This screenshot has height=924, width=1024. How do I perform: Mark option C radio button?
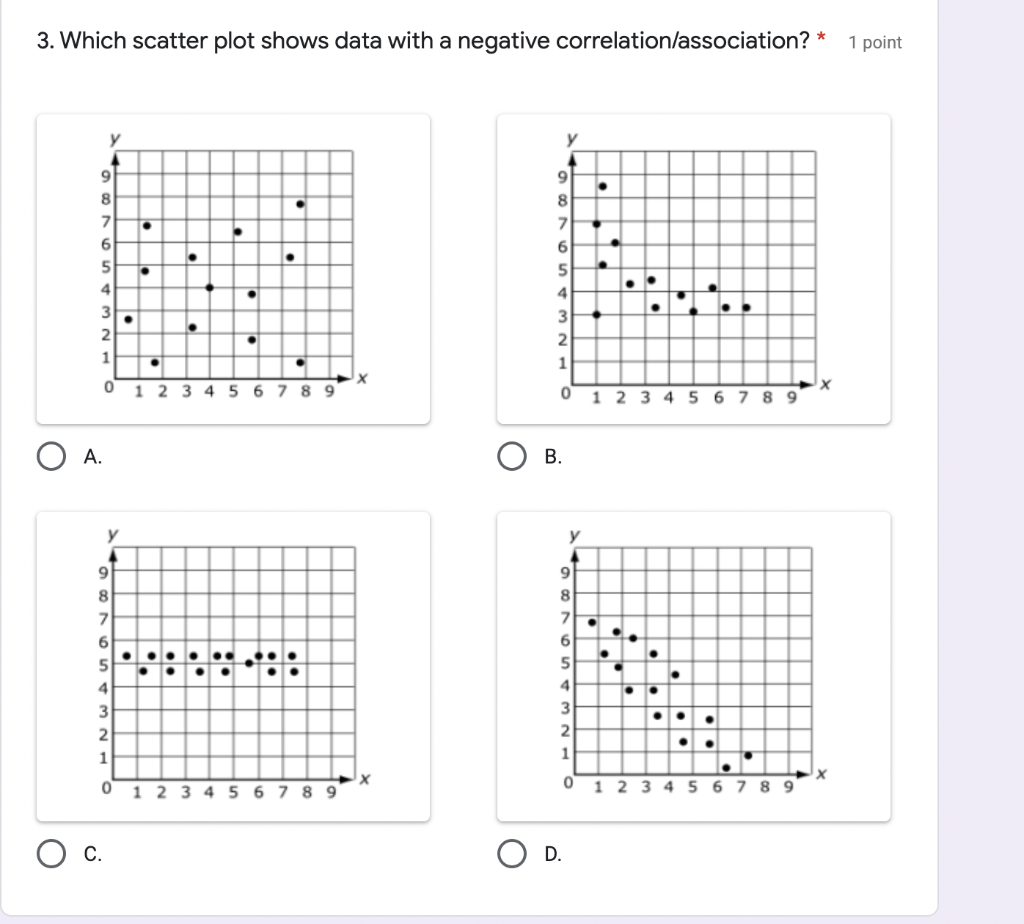tap(50, 854)
